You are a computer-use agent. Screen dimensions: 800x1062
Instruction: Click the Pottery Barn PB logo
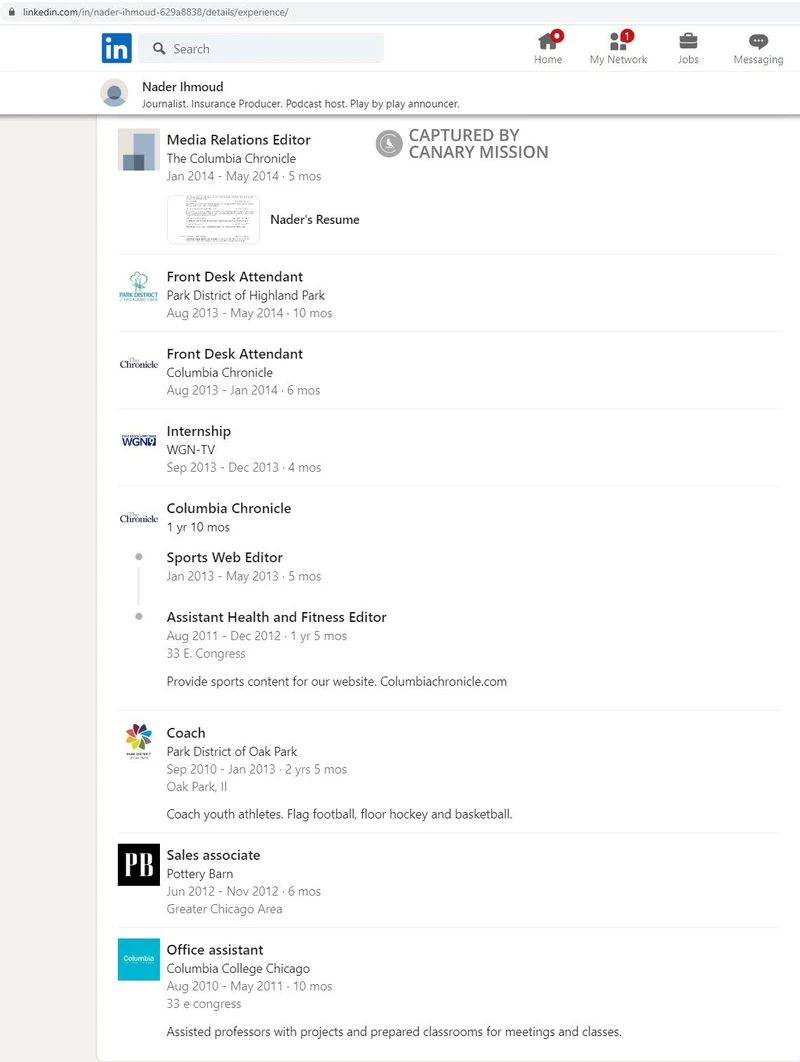pos(139,865)
